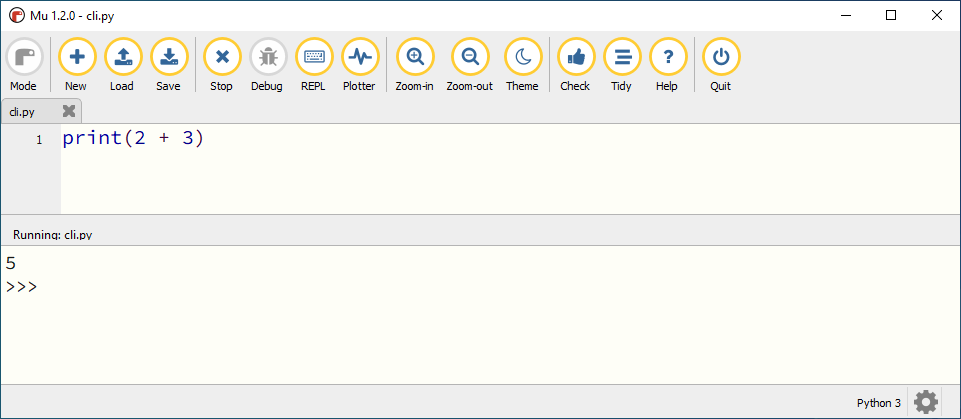This screenshot has width=961, height=419.
Task: Tidy the code formatting
Action: (x=621, y=64)
